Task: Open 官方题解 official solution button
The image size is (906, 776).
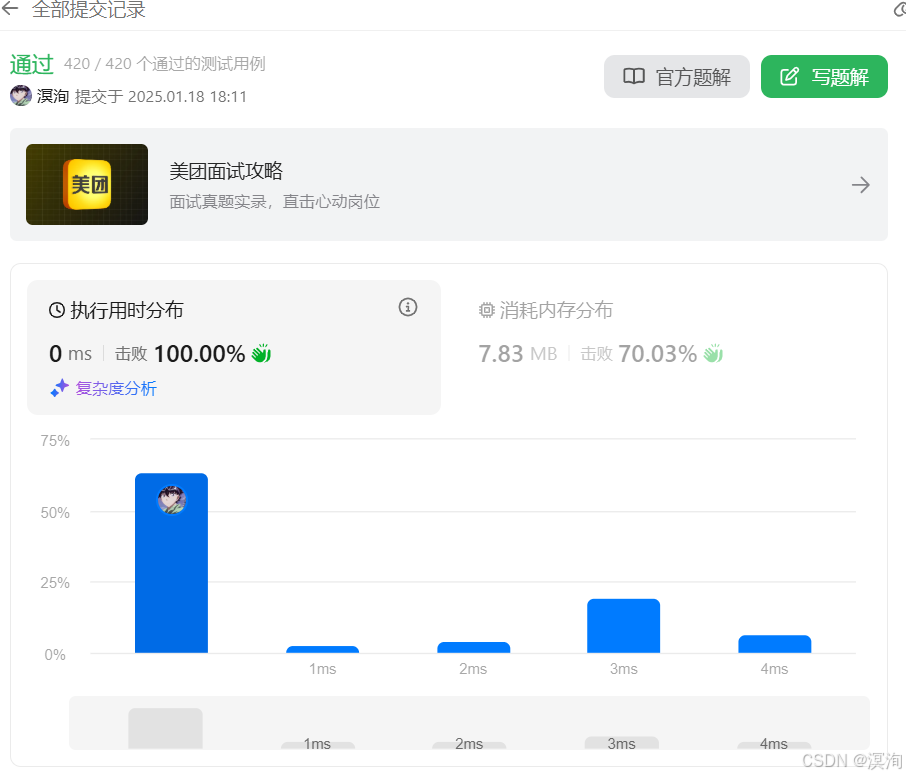Action: coord(677,76)
